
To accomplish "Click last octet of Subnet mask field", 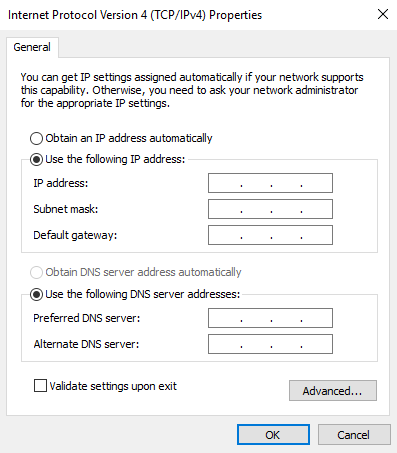I will click(x=317, y=209).
